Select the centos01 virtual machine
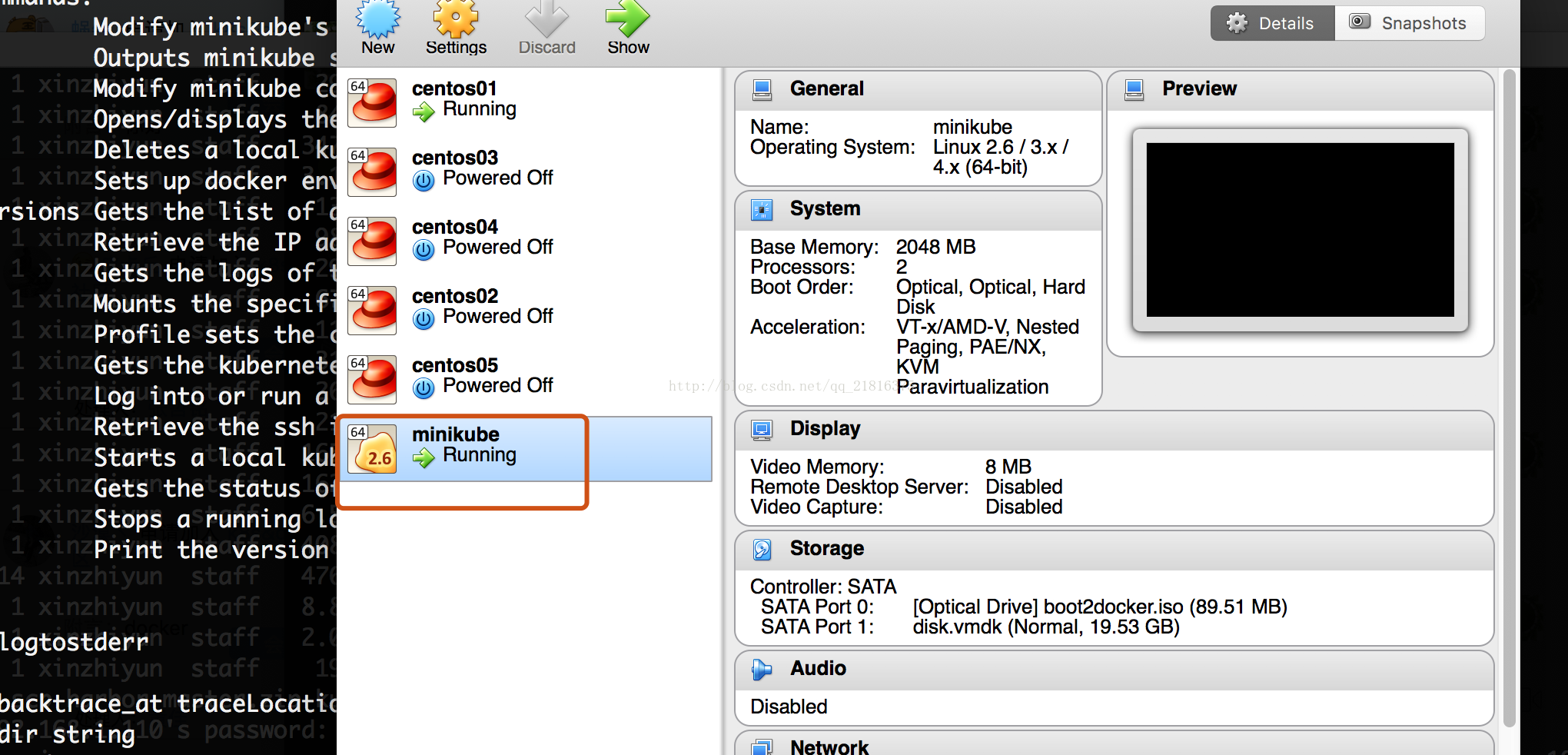The width and height of the screenshot is (1568, 755). click(525, 102)
